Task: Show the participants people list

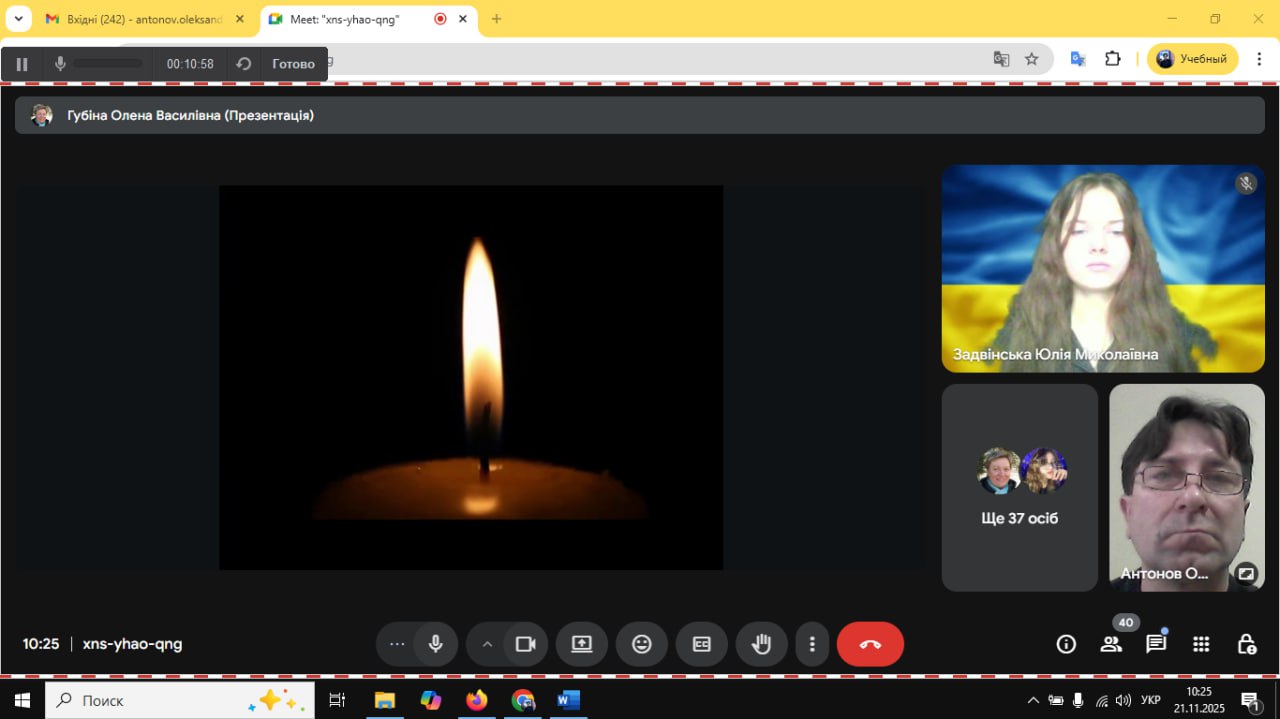Action: 1111,644
